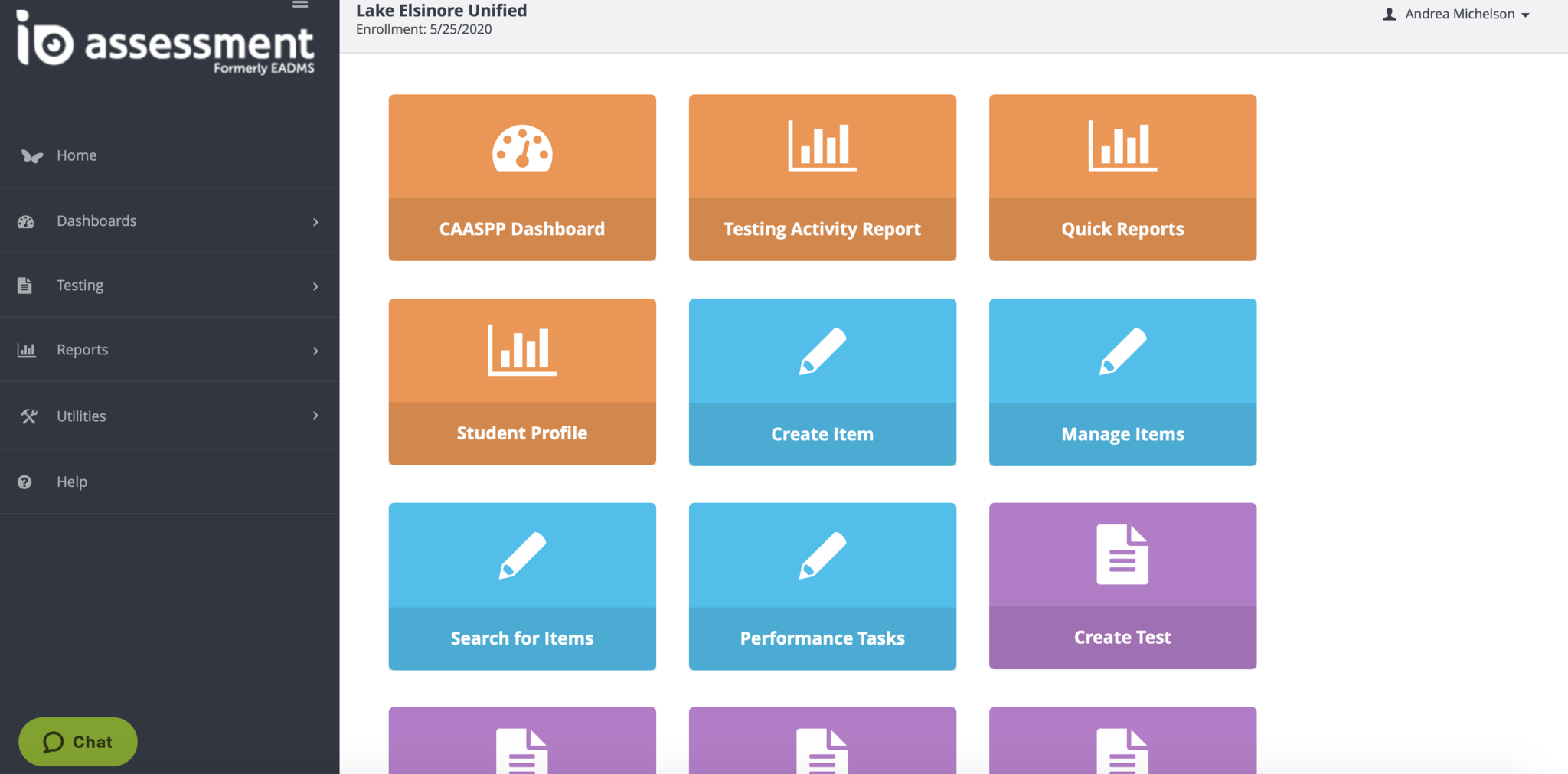The image size is (1568, 774).
Task: Click the Search for Items pencil icon
Action: point(522,555)
